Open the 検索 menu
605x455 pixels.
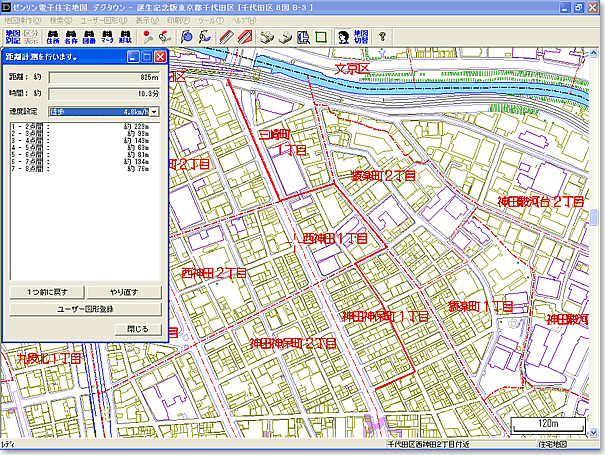[61, 20]
